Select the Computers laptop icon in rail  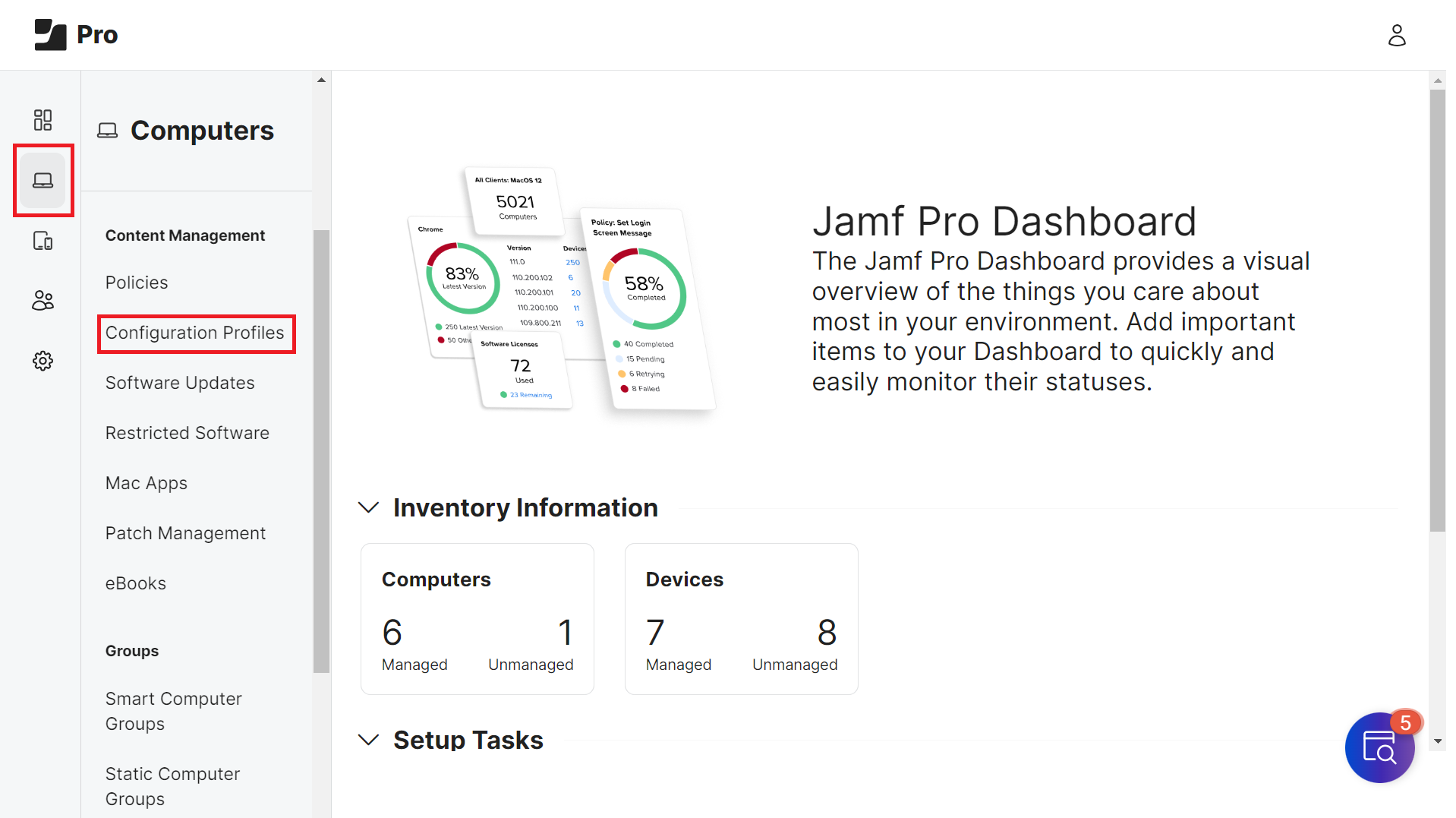[43, 181]
